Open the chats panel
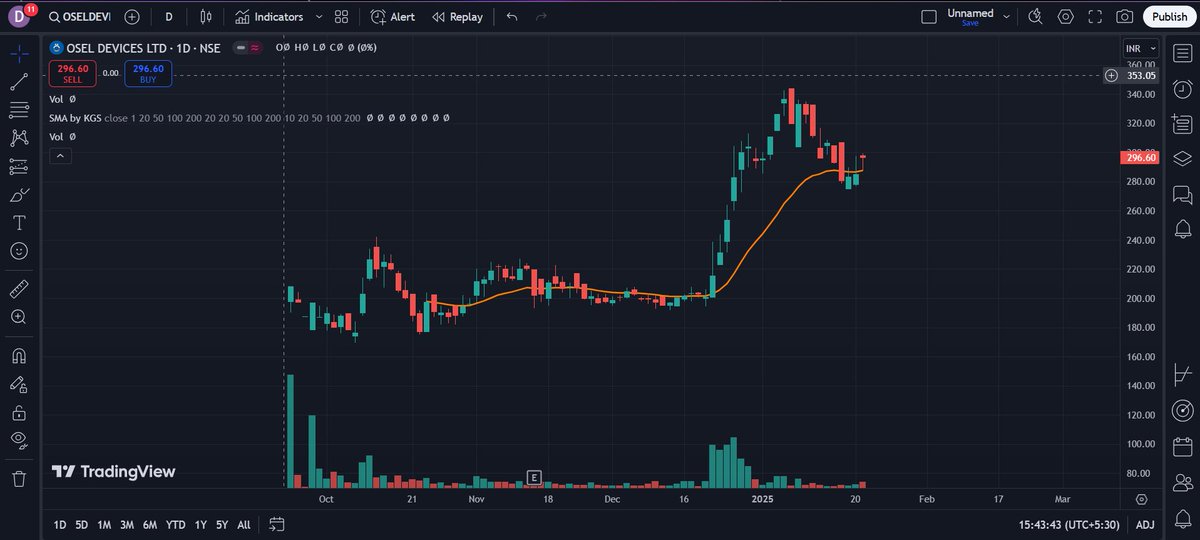This screenshot has height=540, width=1200. point(1182,194)
